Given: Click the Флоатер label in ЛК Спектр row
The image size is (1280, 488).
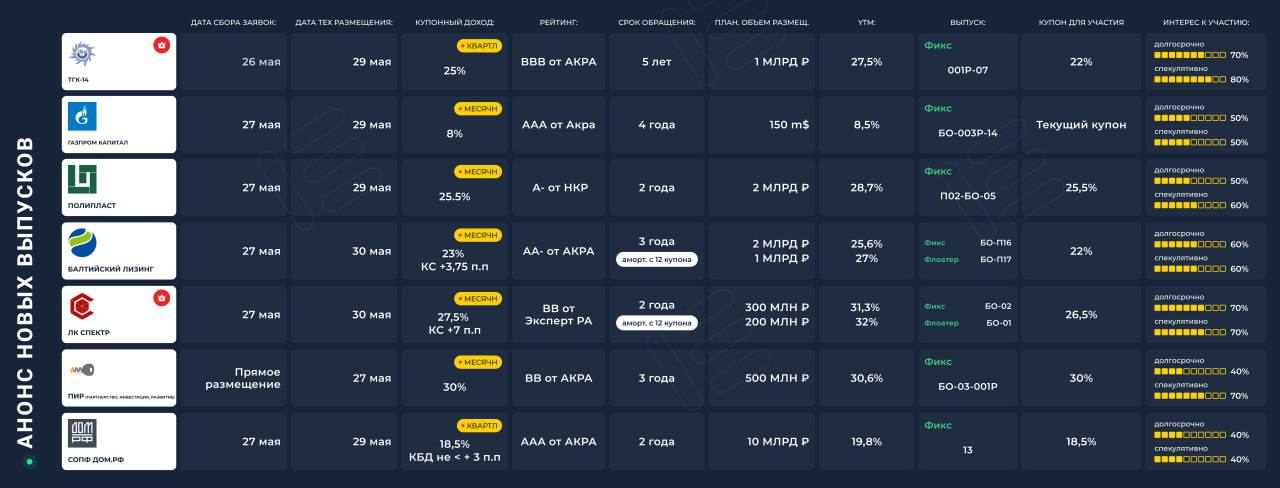Looking at the screenshot, I should 942,323.
